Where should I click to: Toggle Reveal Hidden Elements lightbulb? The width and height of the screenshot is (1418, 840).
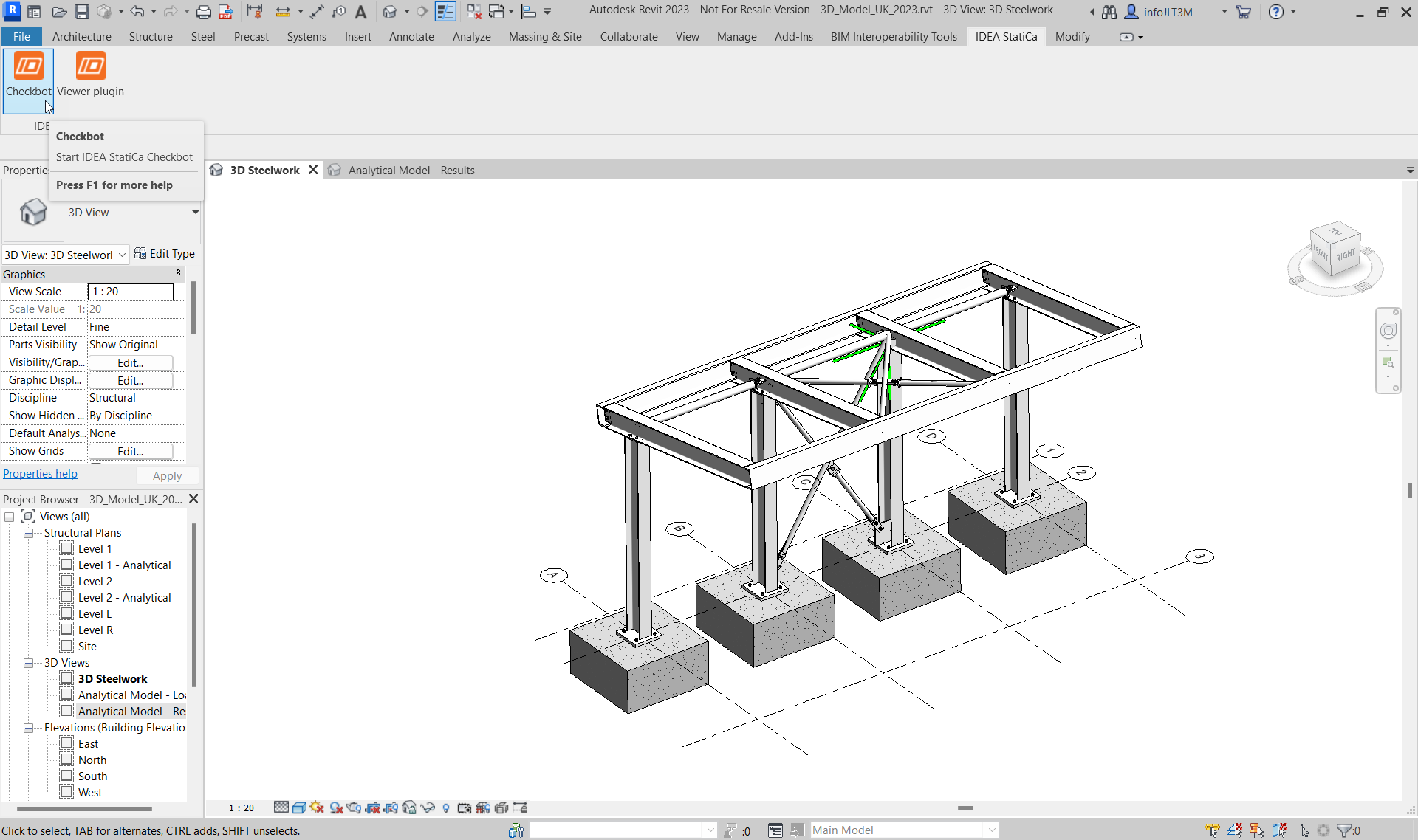pyautogui.click(x=446, y=807)
